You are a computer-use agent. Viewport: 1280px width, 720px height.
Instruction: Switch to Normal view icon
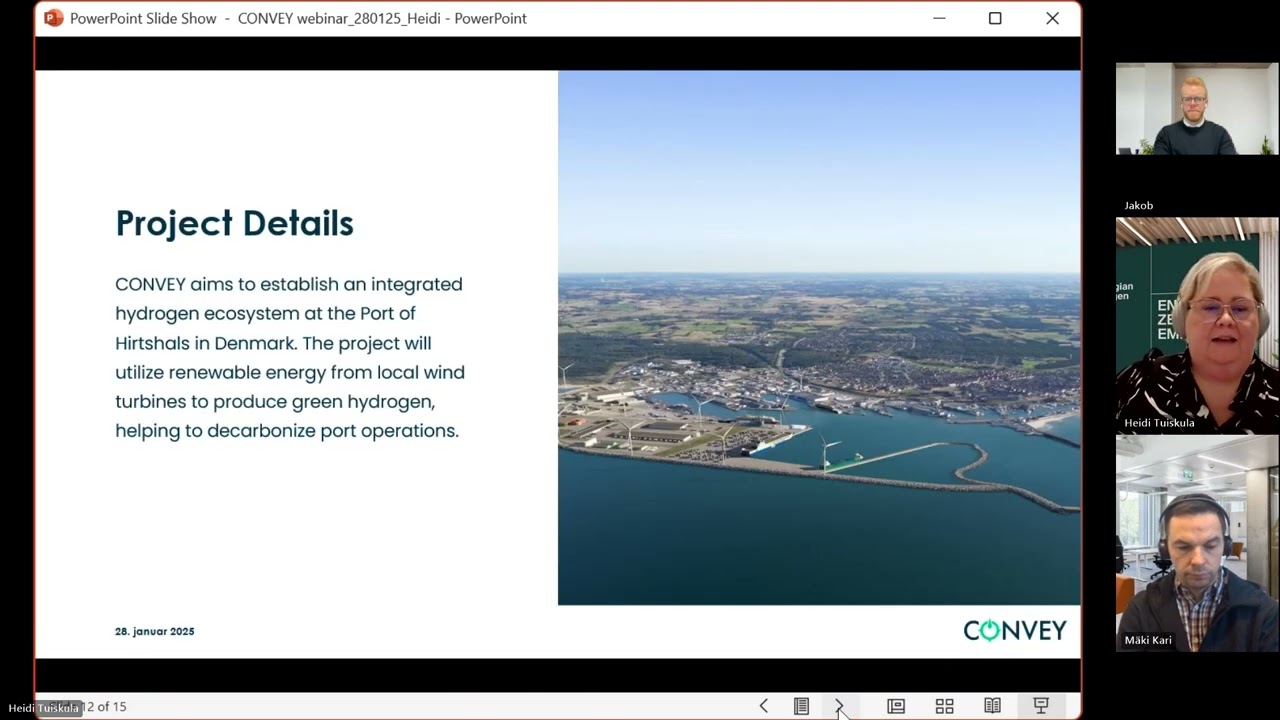pos(896,706)
